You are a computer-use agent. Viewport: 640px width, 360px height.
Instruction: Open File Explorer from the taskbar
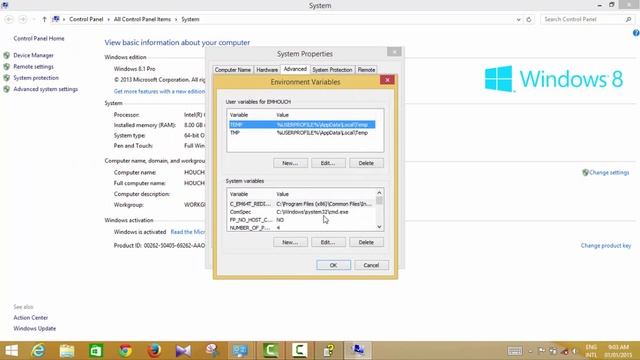pyautogui.click(x=67, y=351)
